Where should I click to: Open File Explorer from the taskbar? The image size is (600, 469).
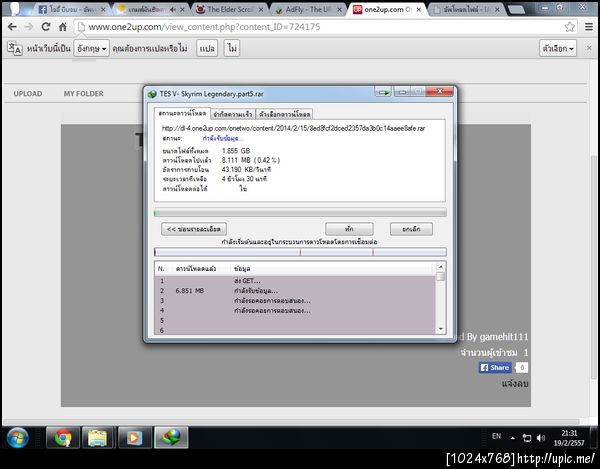[x=98, y=438]
